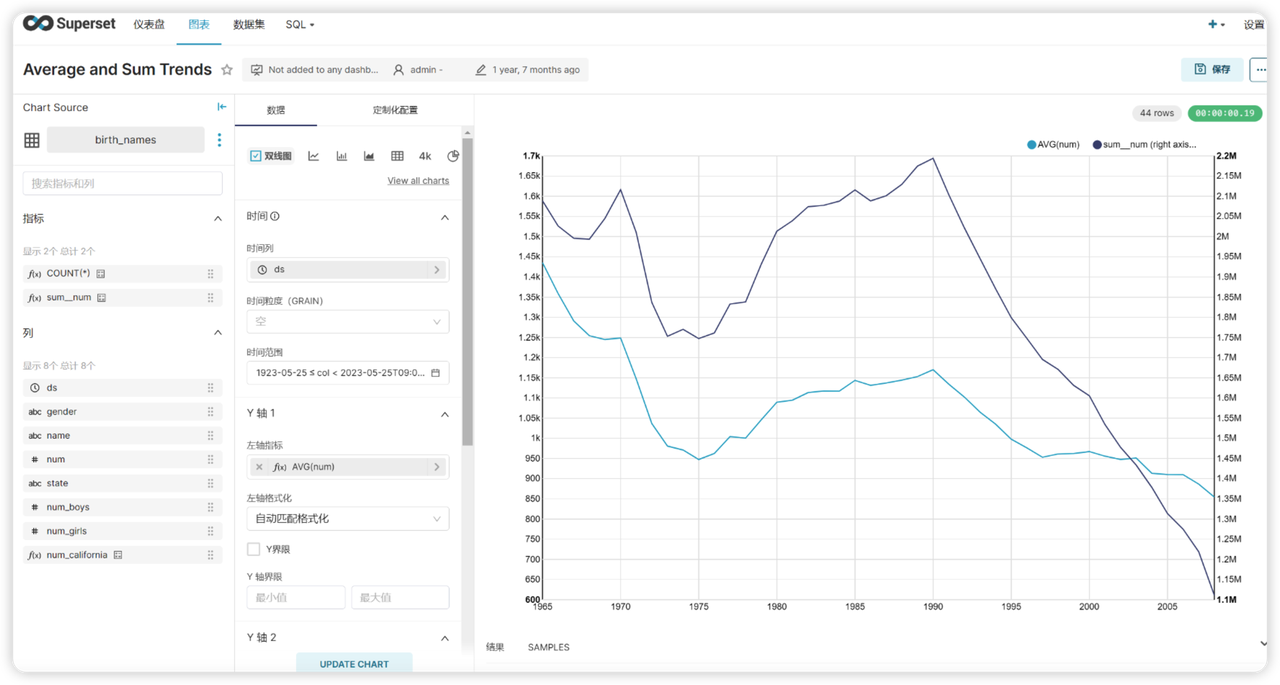Select the bar chart type icon
1280x685 pixels.
click(x=341, y=156)
